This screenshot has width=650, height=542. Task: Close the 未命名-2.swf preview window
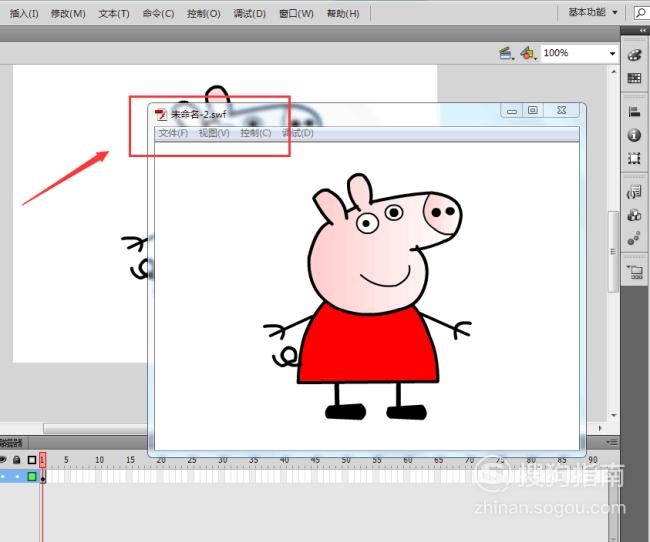point(562,110)
